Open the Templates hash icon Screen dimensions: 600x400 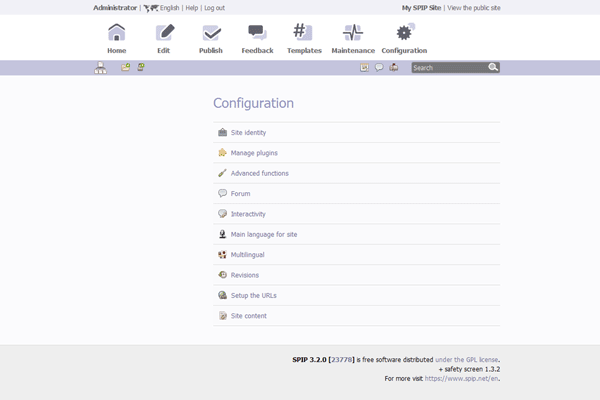(304, 33)
